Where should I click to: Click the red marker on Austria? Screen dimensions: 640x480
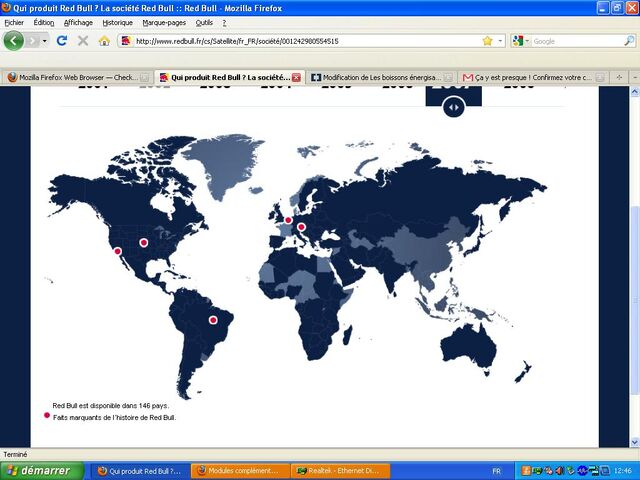tap(302, 227)
